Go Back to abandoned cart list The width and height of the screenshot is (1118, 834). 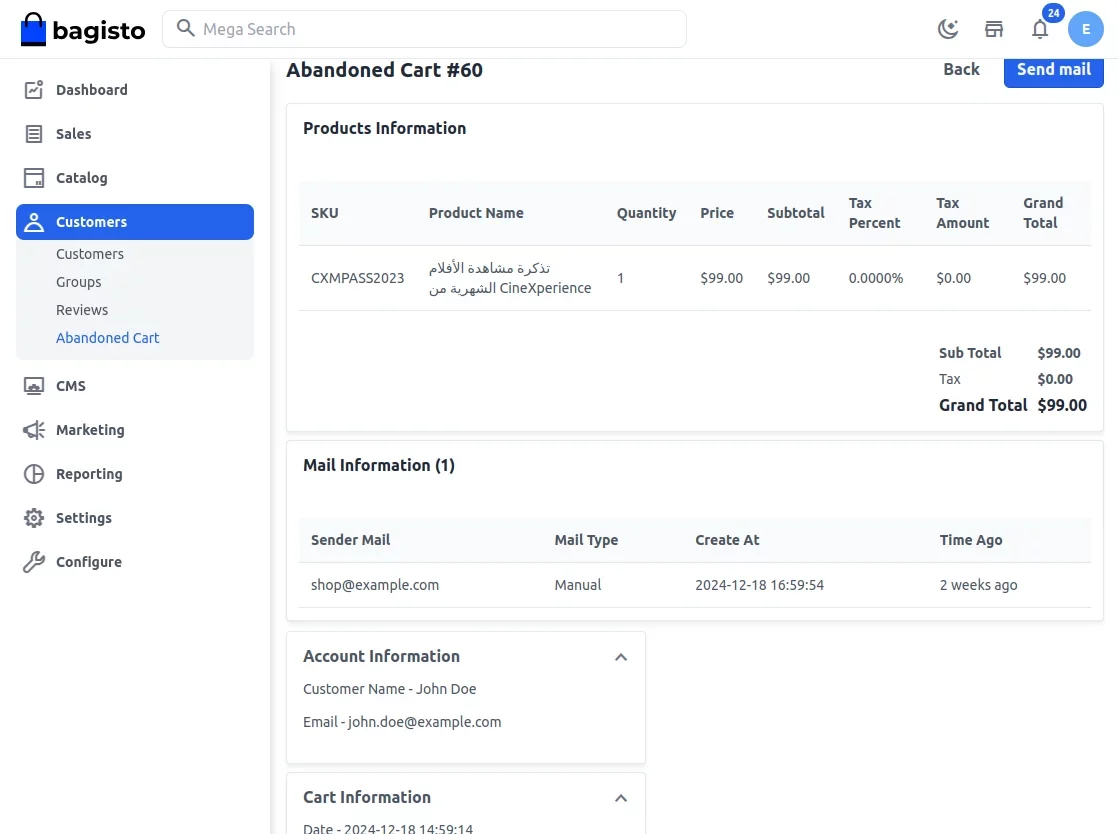click(961, 70)
